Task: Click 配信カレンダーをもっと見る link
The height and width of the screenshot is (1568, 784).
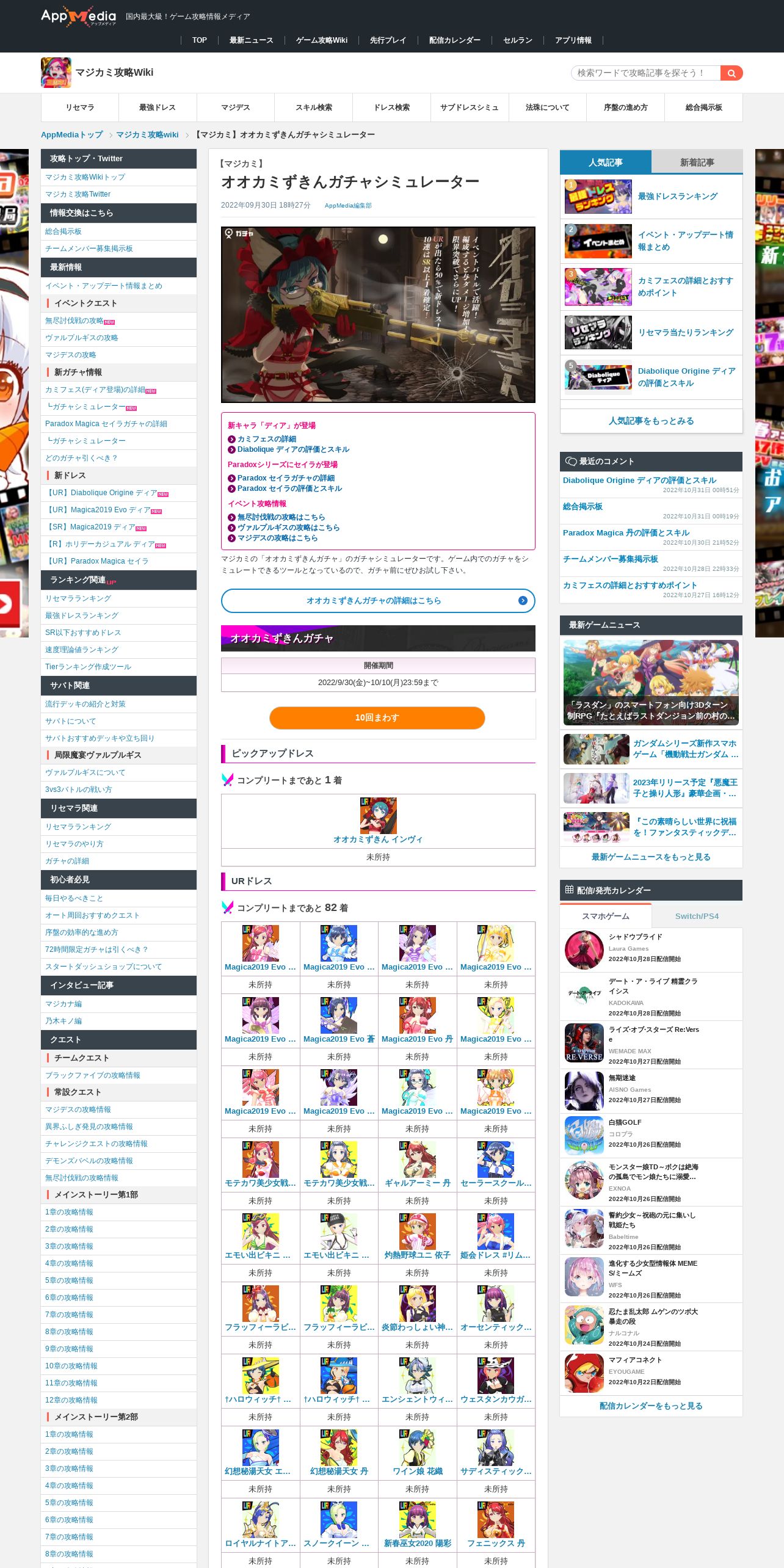Action: click(651, 1406)
